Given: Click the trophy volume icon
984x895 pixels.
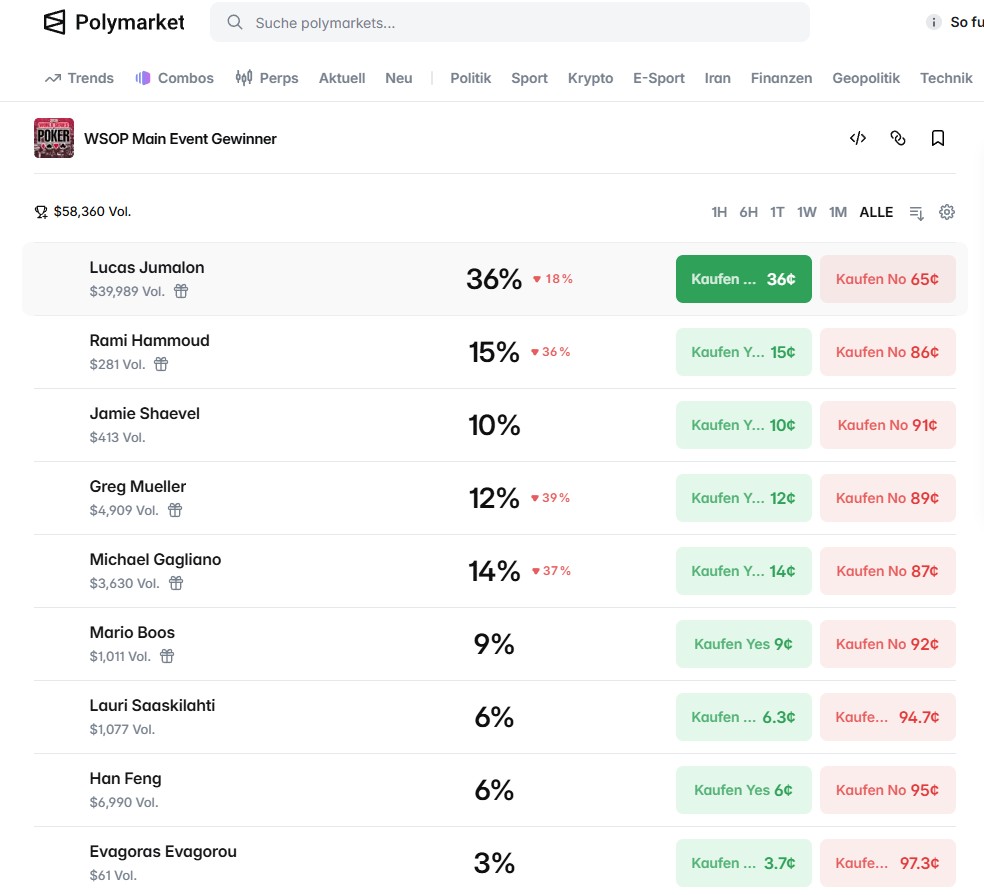Looking at the screenshot, I should (x=41, y=212).
